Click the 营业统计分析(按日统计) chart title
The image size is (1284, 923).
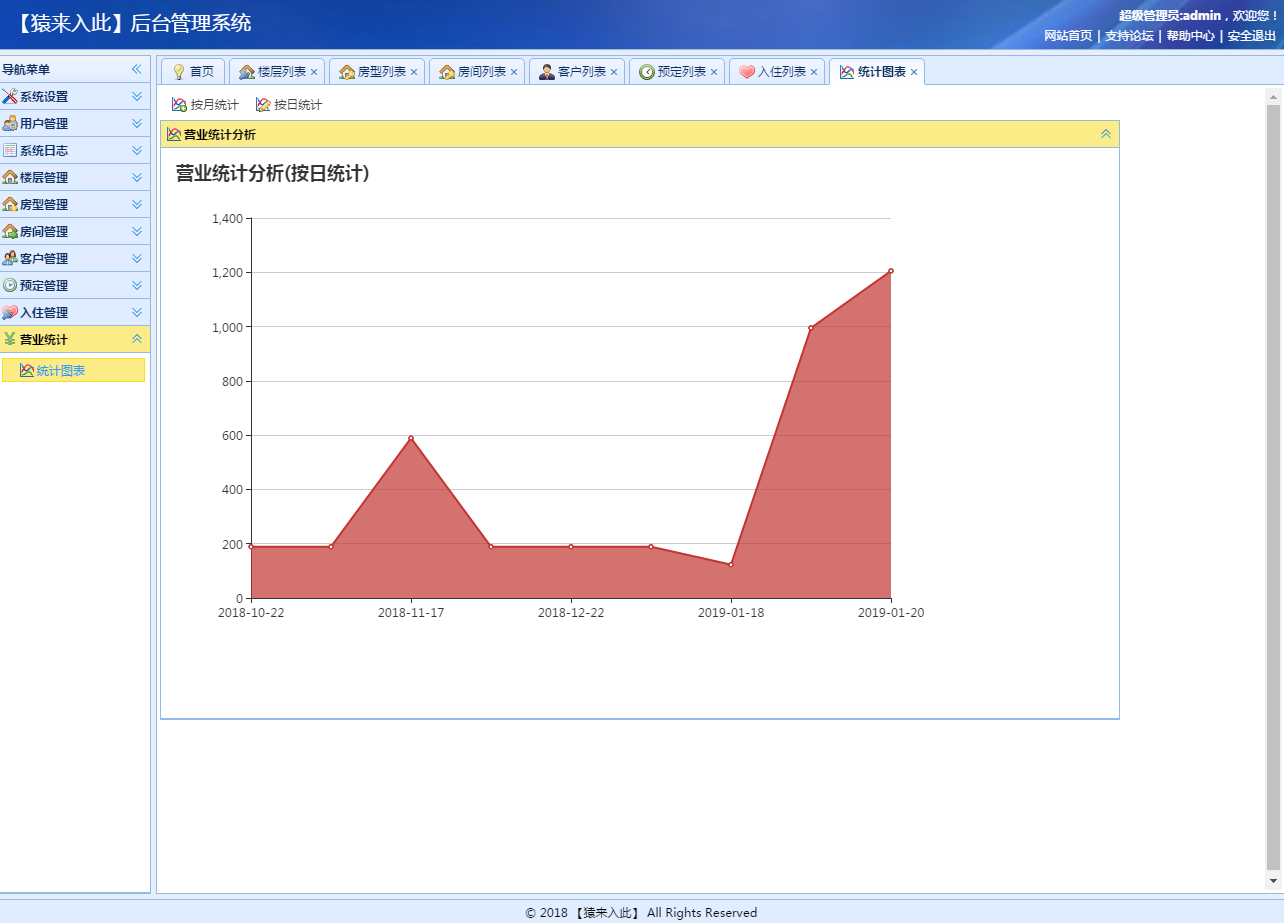pos(273,173)
